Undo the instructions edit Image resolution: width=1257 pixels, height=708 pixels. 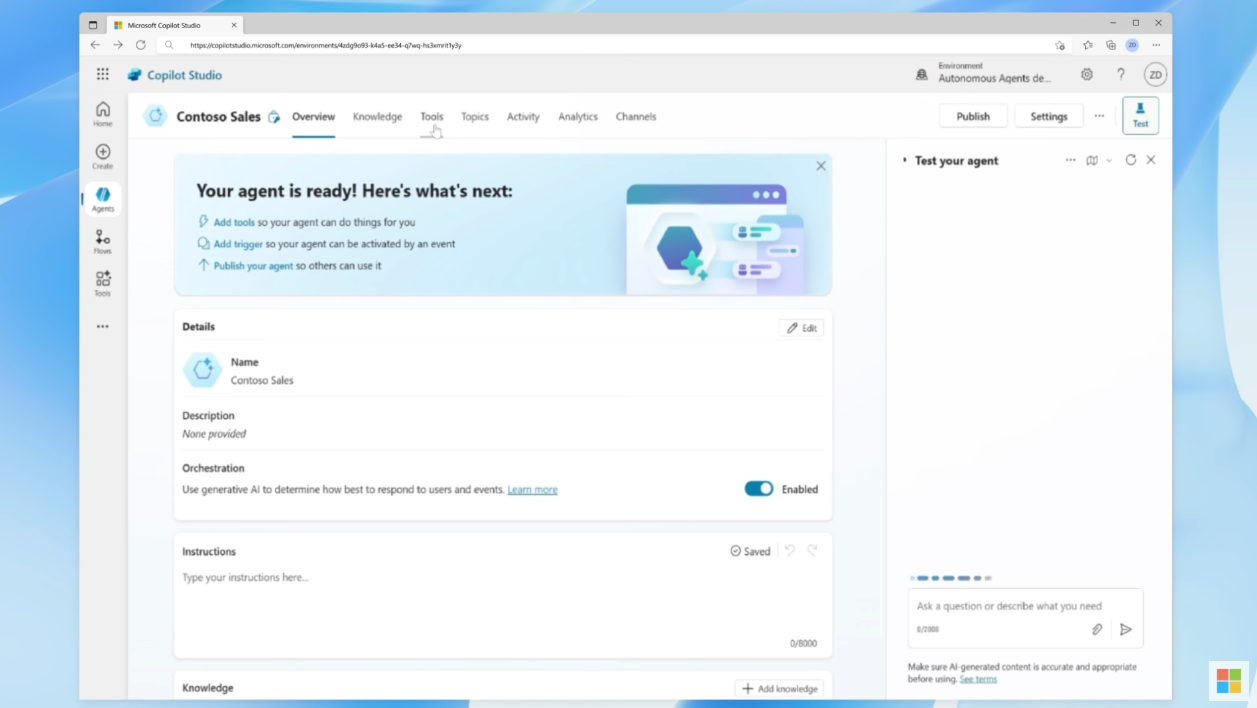[790, 551]
